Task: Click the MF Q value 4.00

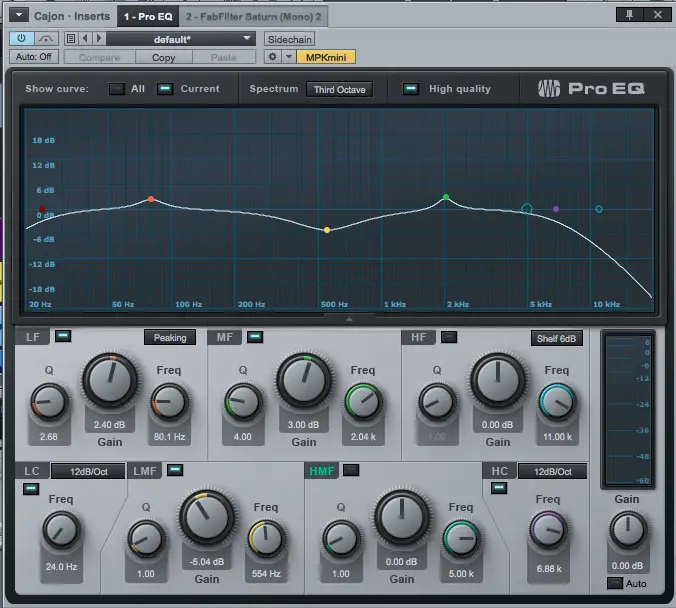Action: (242, 437)
